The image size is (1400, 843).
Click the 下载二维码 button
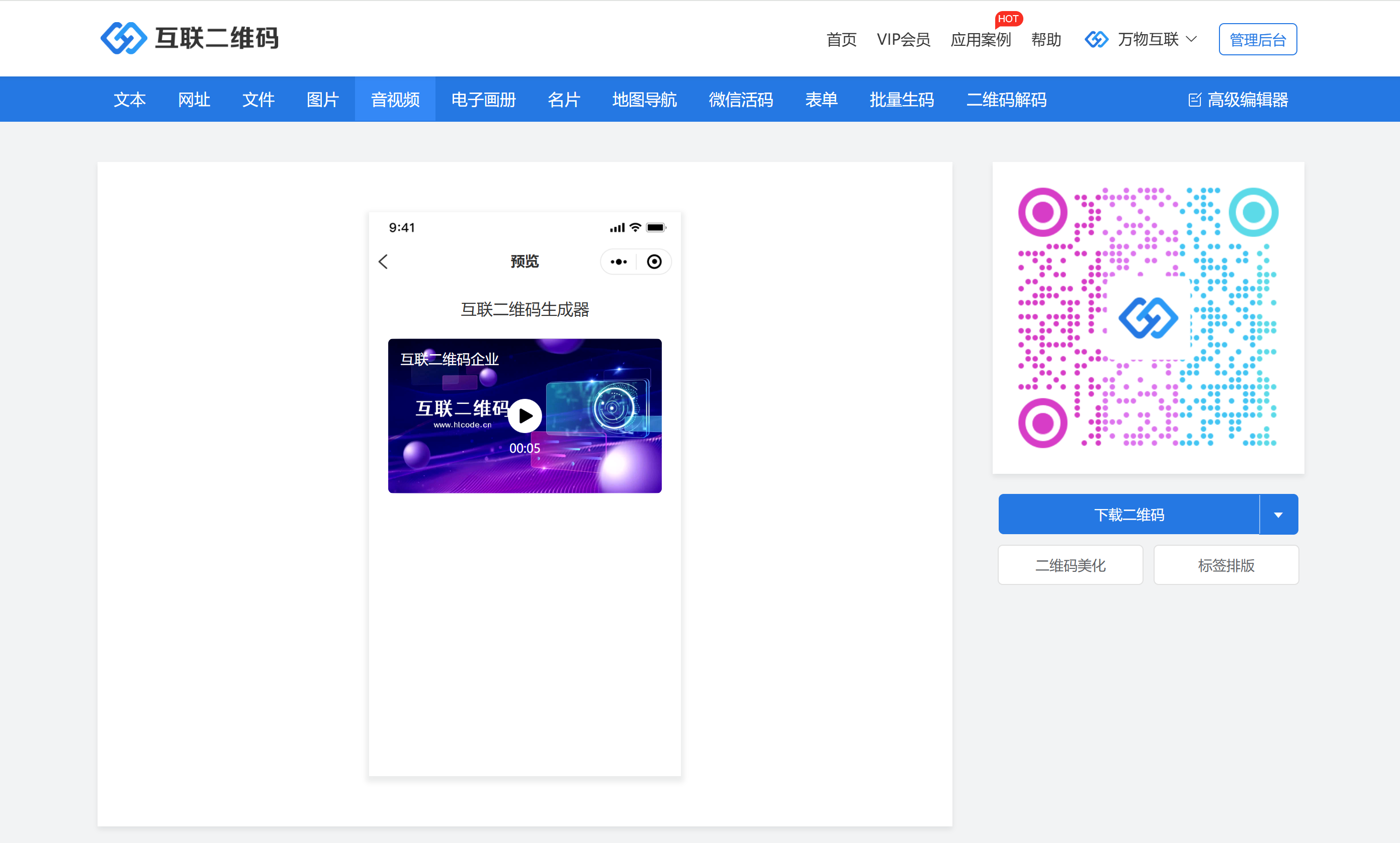tap(1129, 515)
